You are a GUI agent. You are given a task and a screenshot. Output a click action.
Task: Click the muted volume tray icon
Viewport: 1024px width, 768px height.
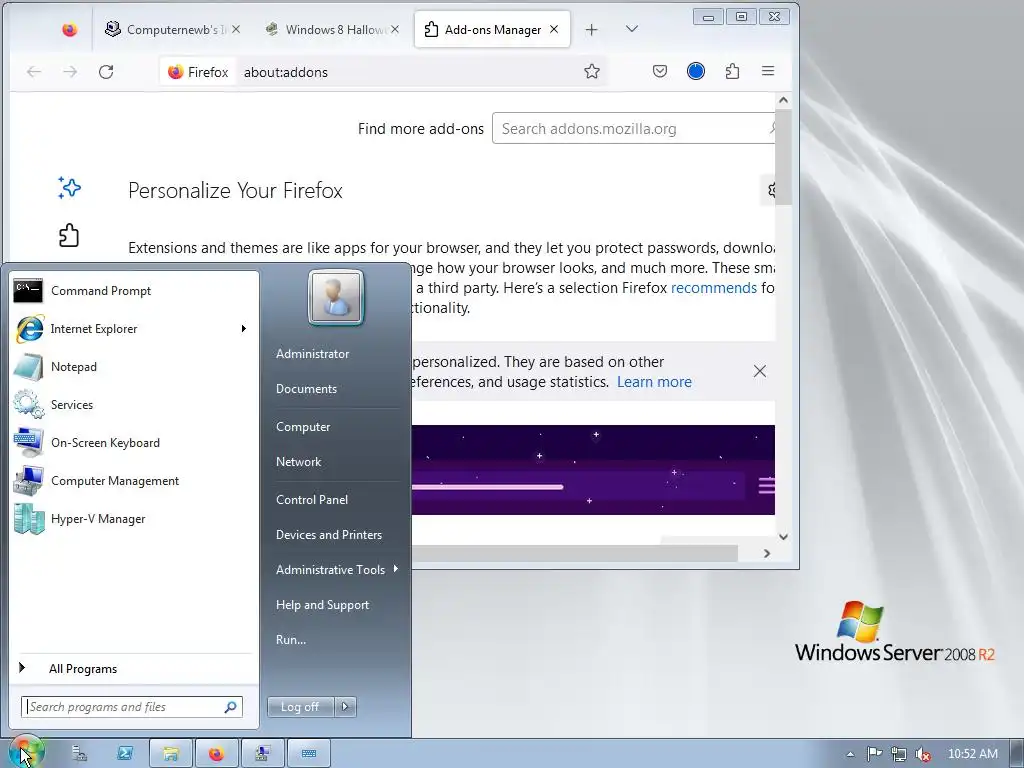(x=923, y=754)
